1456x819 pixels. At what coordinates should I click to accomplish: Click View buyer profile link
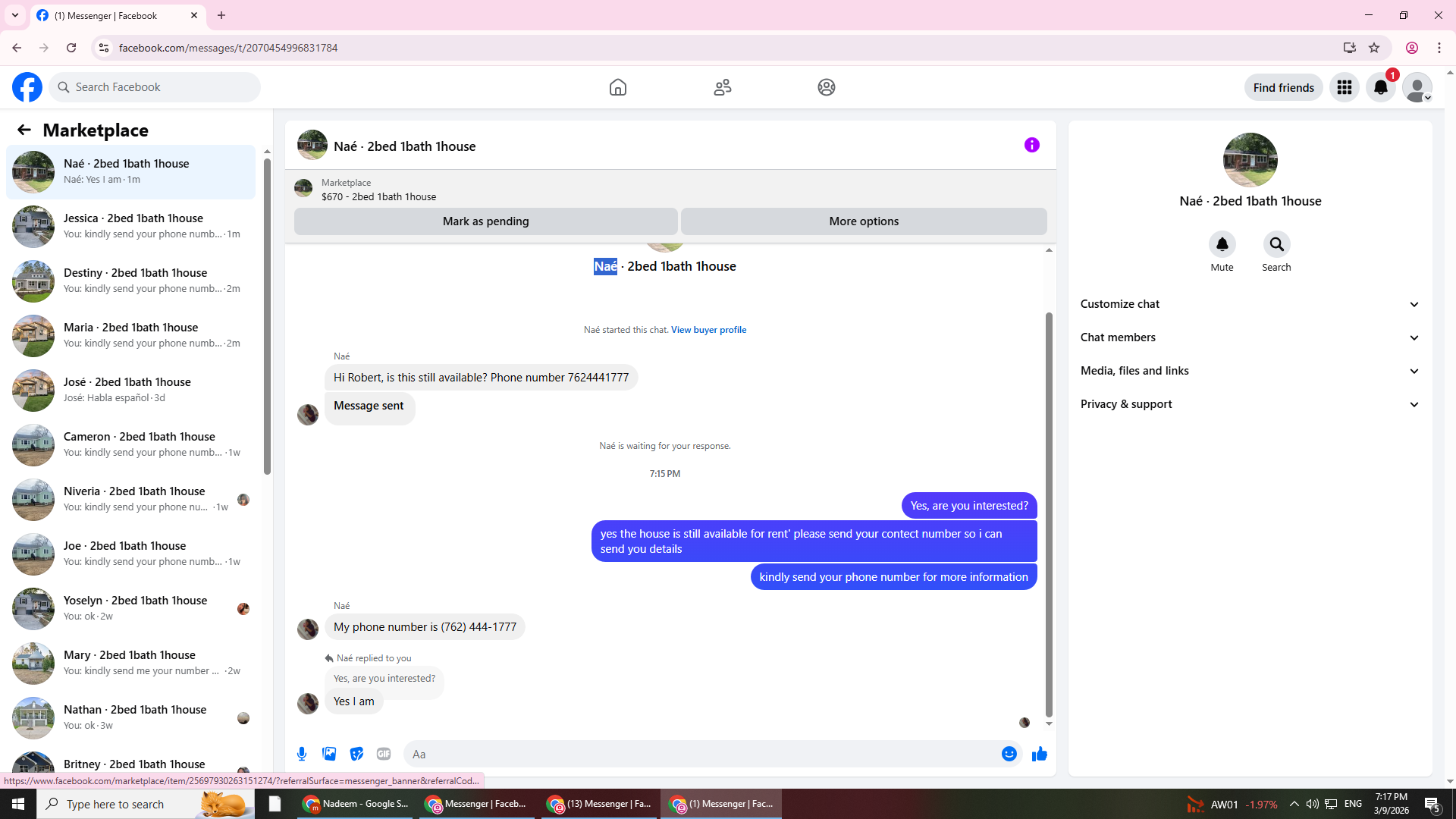click(708, 330)
